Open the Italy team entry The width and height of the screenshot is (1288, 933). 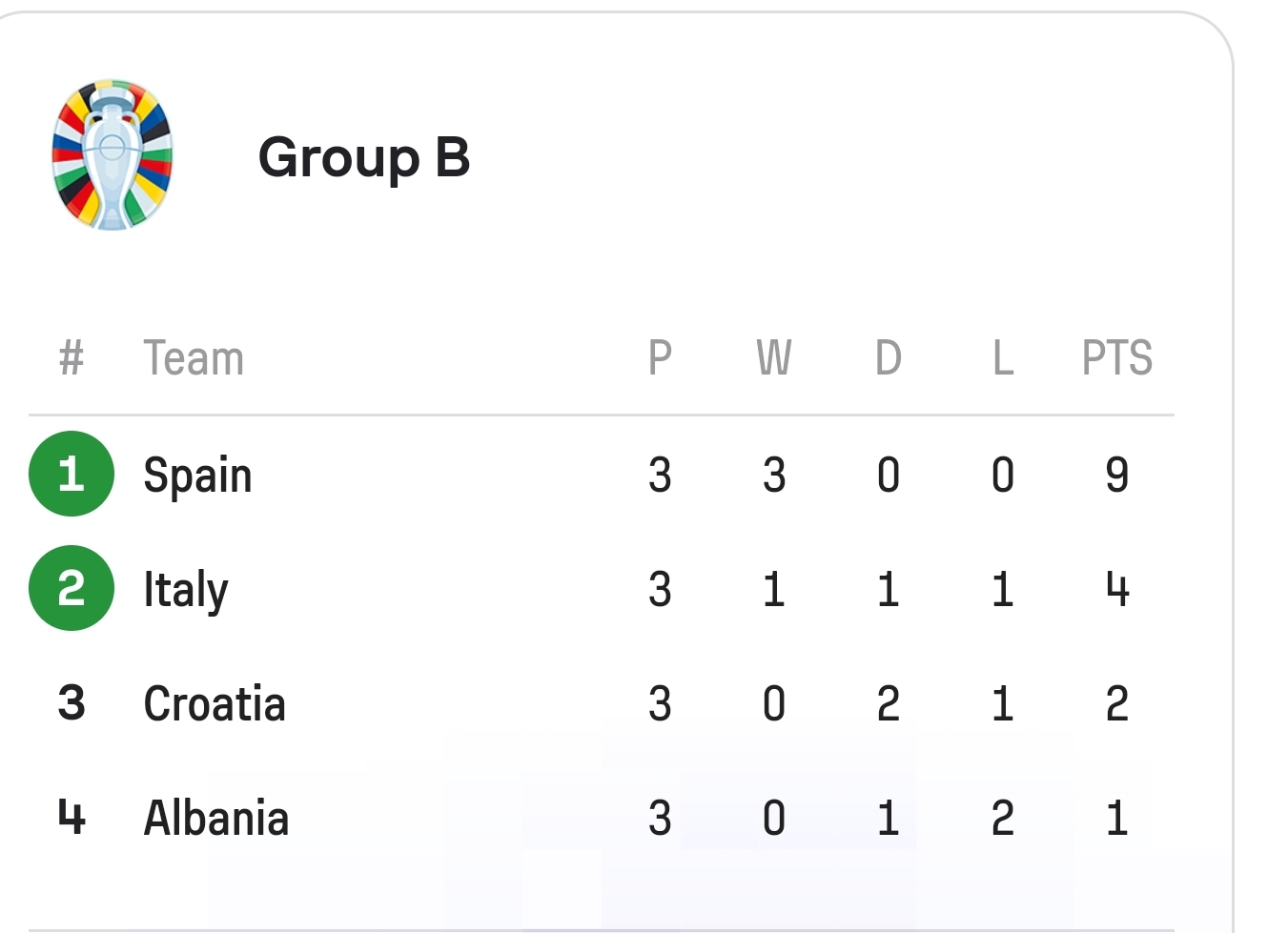coord(186,590)
